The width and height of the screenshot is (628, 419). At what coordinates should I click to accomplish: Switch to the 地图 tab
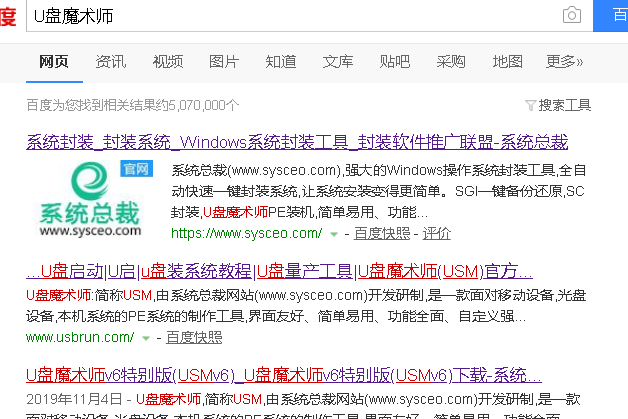click(x=507, y=62)
